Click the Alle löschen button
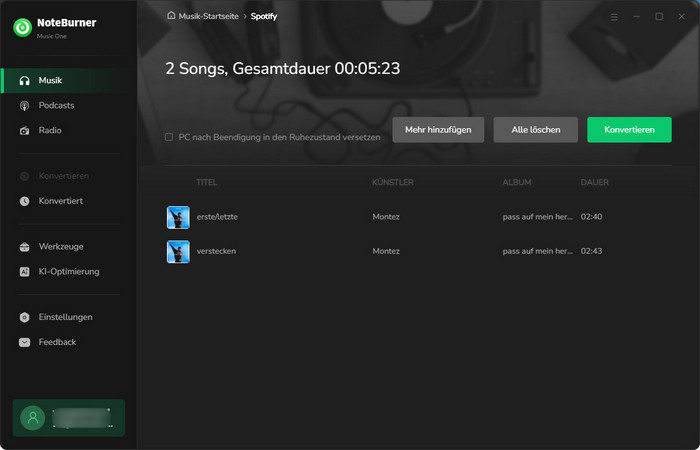This screenshot has width=700, height=450. coord(536,130)
